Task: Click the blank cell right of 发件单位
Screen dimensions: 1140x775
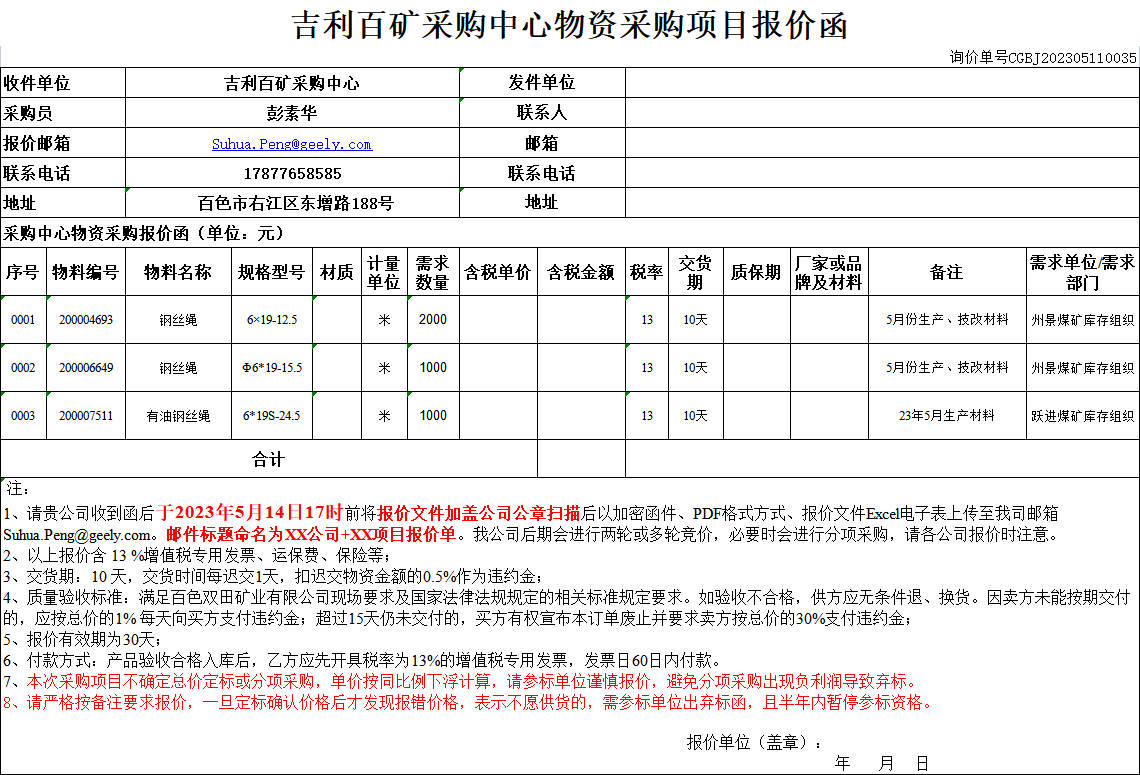Action: point(882,83)
